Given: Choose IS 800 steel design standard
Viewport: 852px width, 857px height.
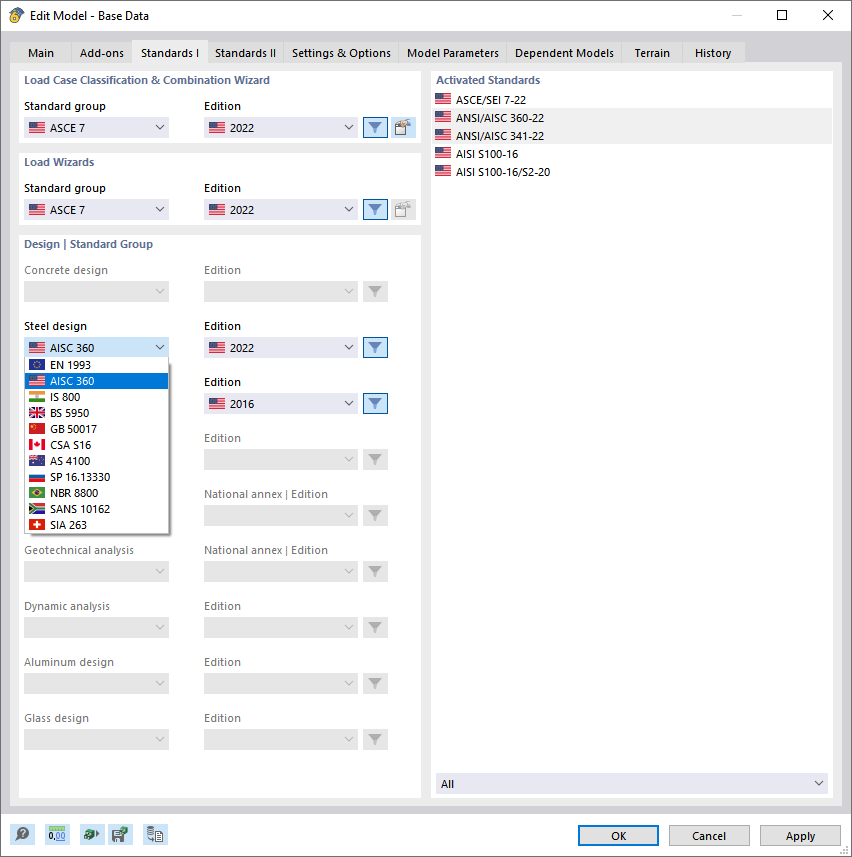Looking at the screenshot, I should [97, 397].
